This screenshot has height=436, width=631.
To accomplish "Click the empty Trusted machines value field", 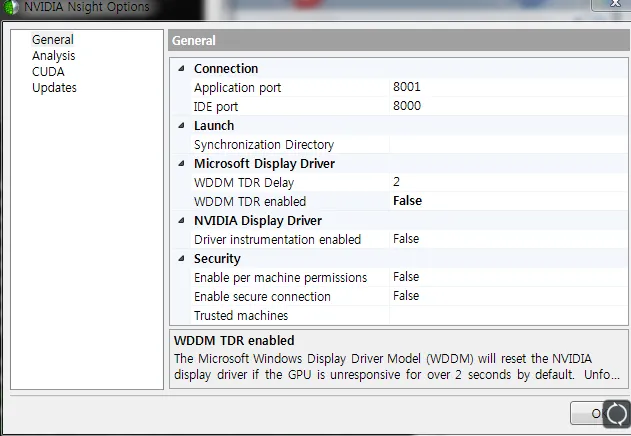I will click(508, 315).
